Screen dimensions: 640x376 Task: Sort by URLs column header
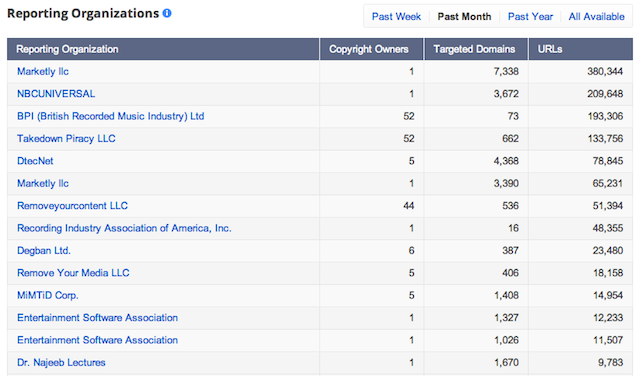point(550,49)
